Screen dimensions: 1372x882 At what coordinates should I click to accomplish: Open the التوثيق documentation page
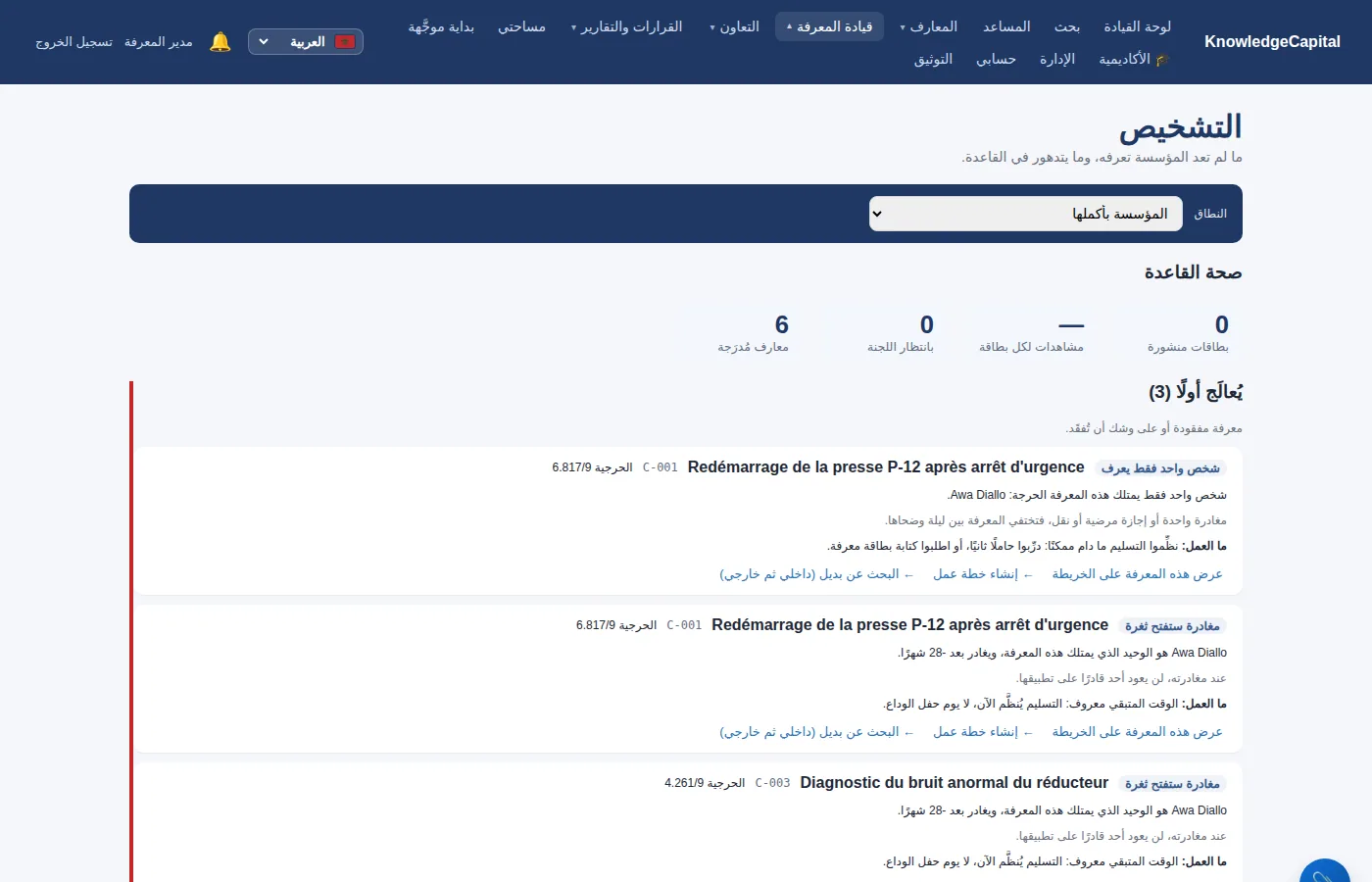pyautogui.click(x=933, y=60)
